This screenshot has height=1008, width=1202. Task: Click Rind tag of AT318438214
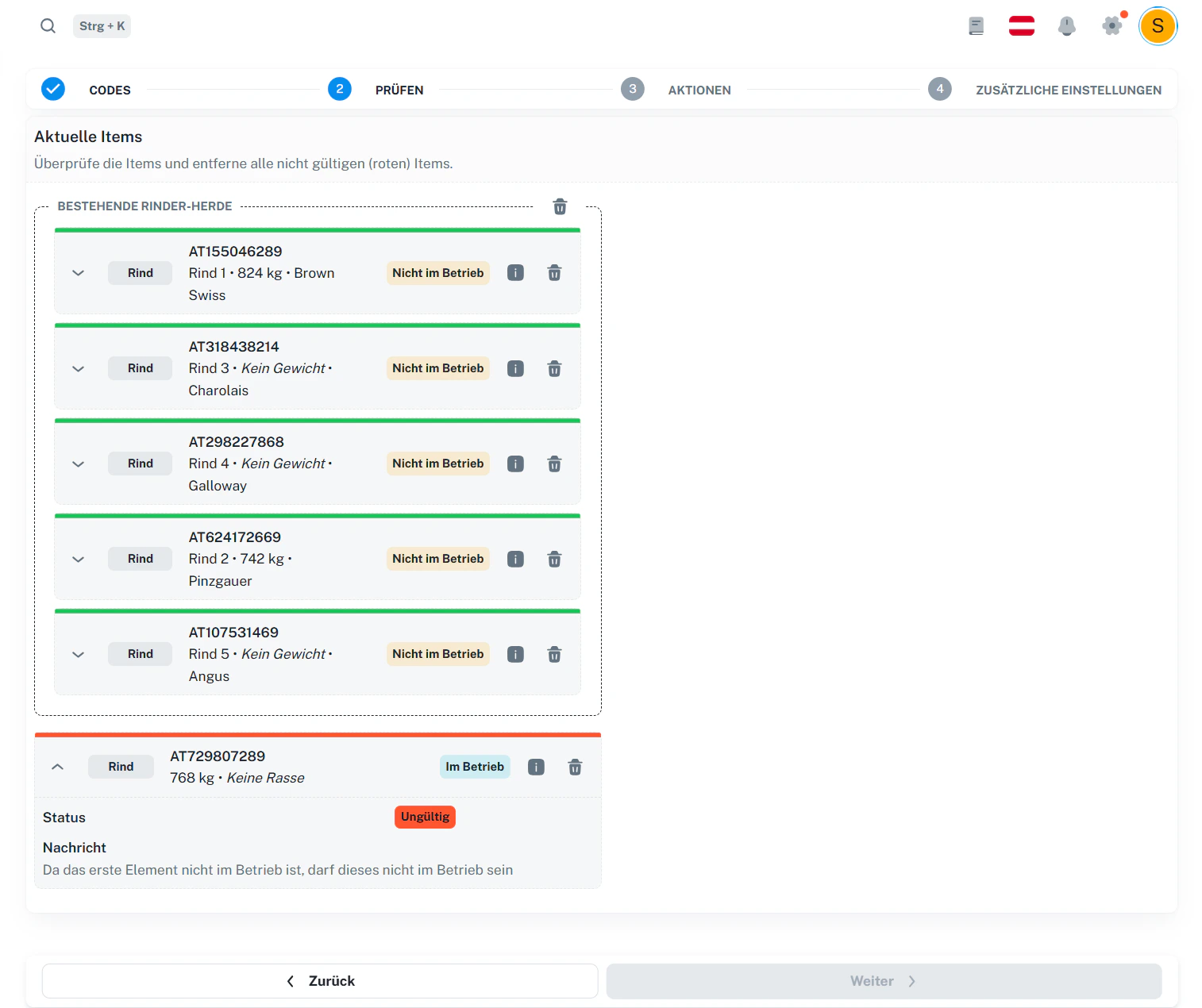(x=140, y=368)
